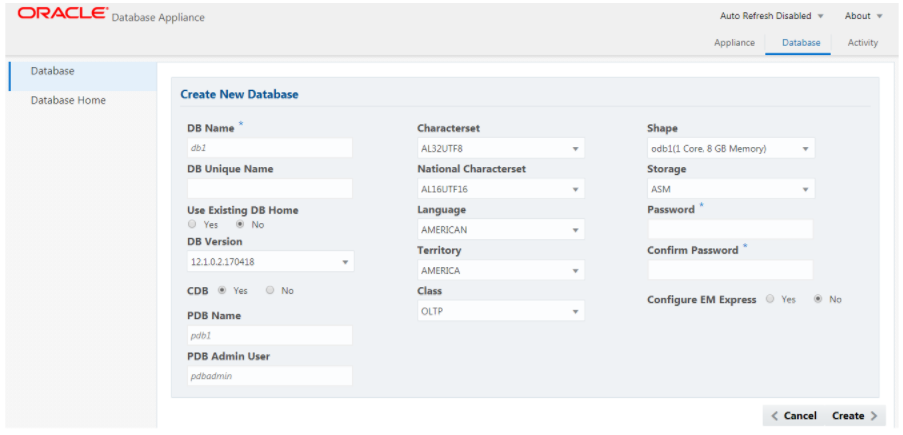The image size is (903, 435).
Task: Switch to the Appliance tab
Action: point(734,43)
